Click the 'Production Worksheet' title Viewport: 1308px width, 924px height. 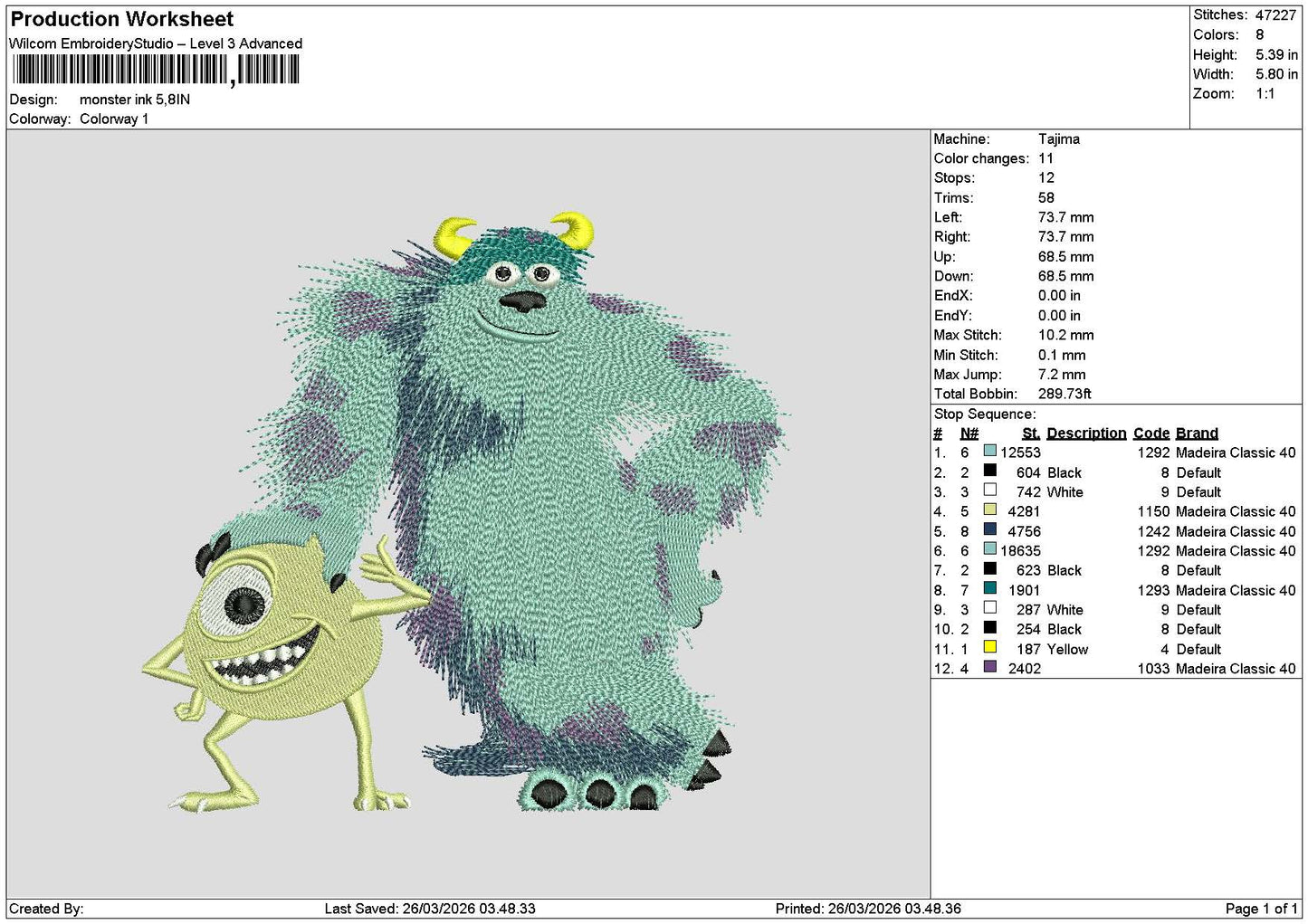[121, 19]
